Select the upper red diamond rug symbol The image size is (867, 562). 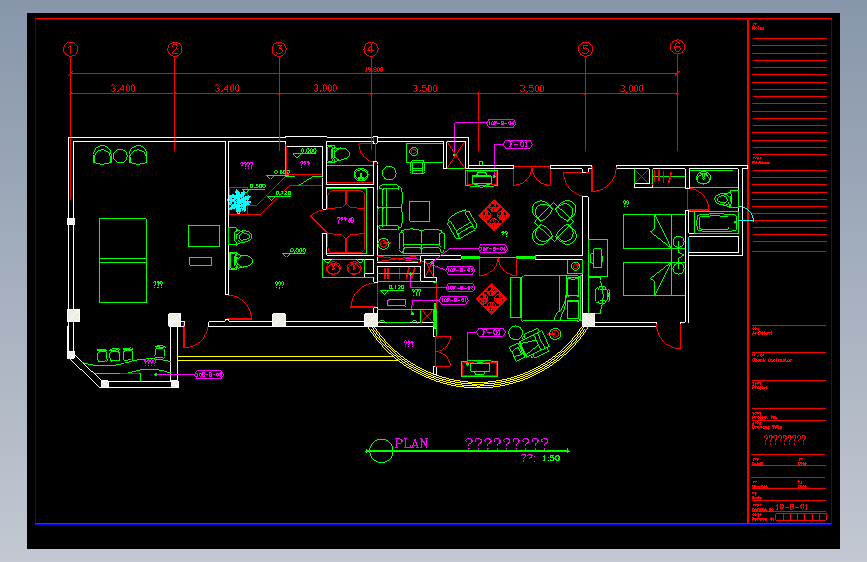click(494, 215)
